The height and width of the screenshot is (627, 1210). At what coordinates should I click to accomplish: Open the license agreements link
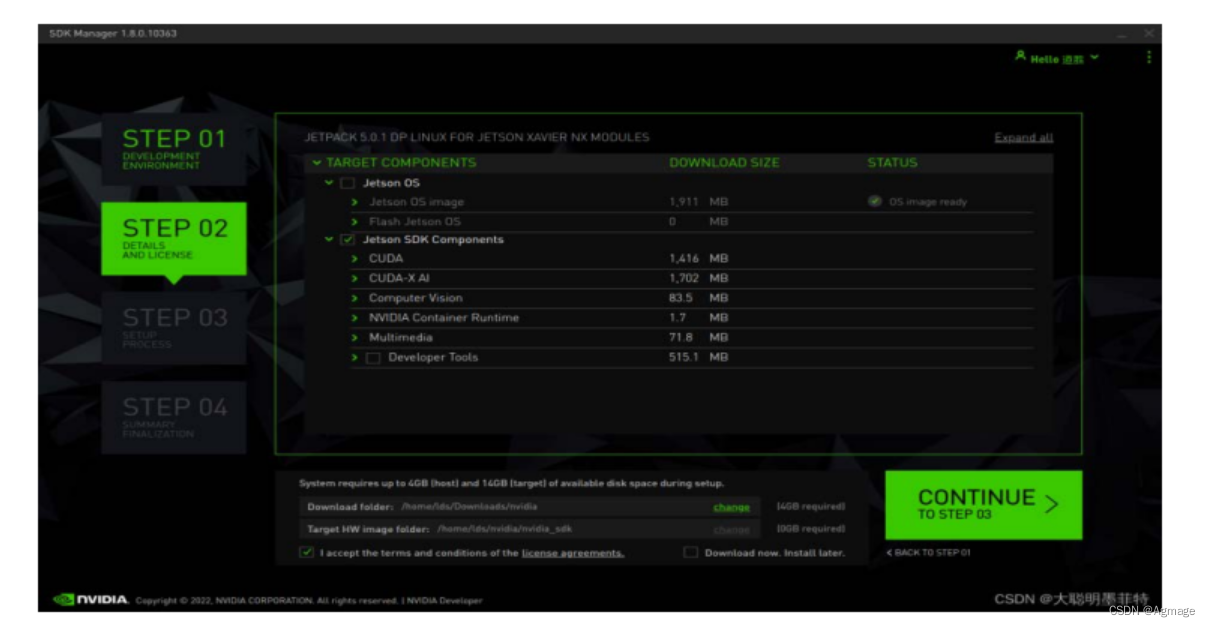click(x=573, y=553)
